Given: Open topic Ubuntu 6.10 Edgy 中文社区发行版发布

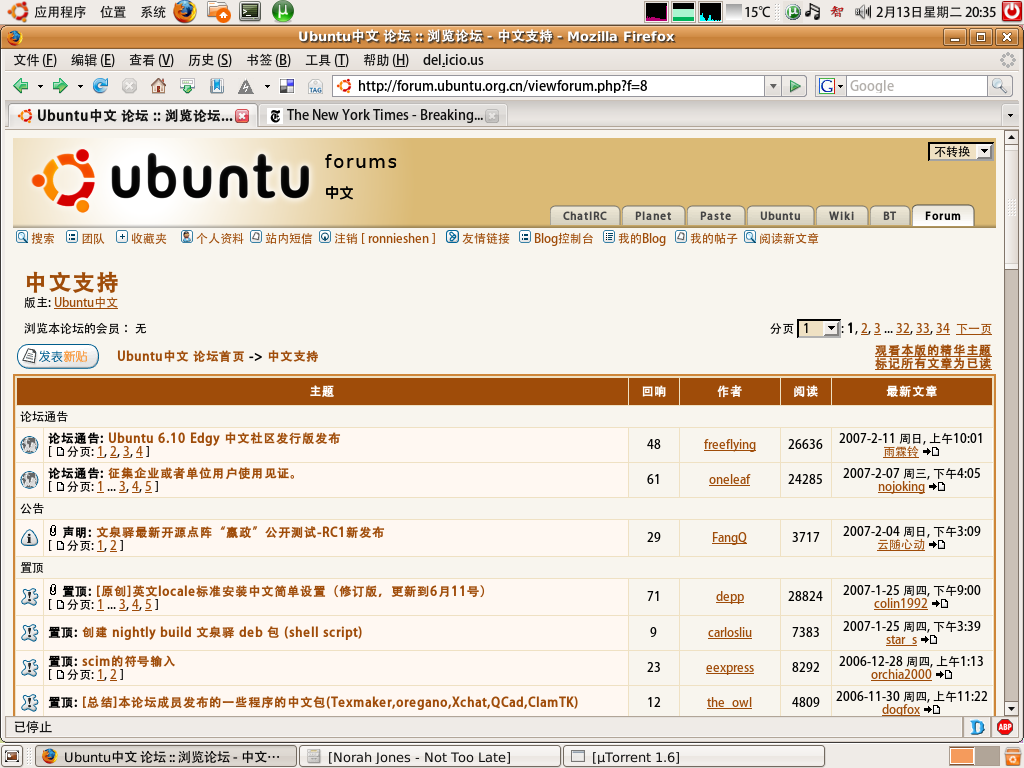Looking at the screenshot, I should [x=224, y=438].
